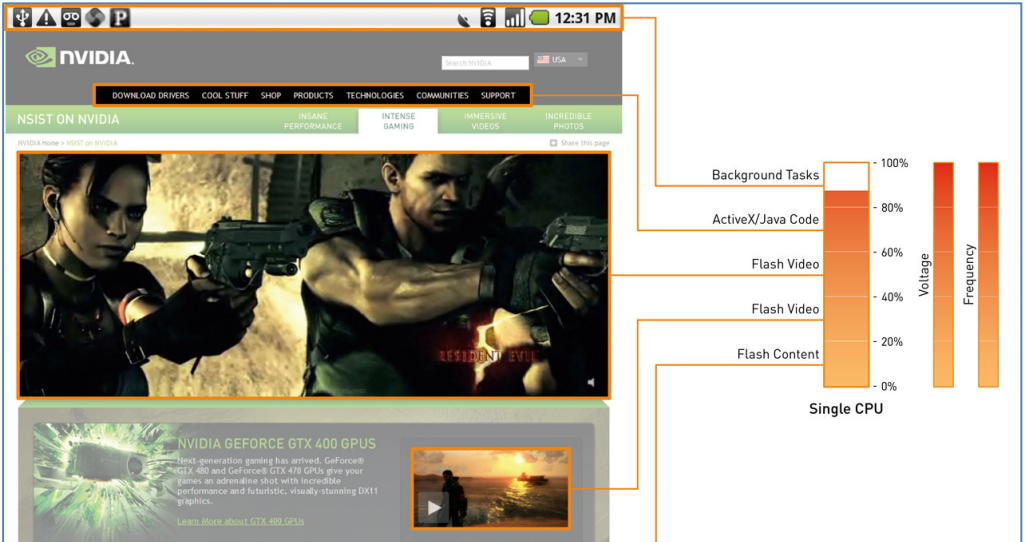Tap the warning triangle notification icon
The image size is (1025, 542).
[46, 18]
